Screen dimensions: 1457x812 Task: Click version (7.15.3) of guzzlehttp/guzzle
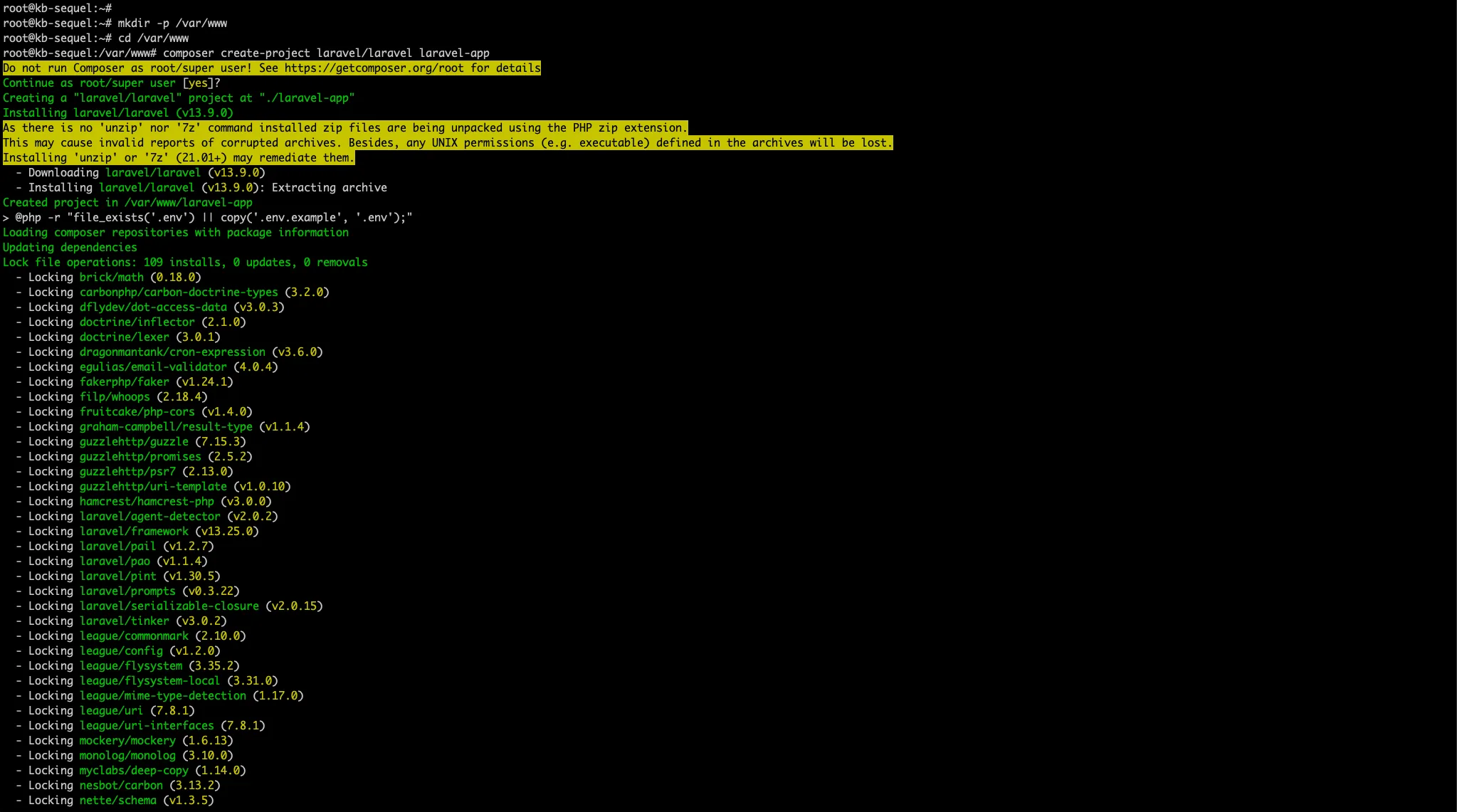point(221,442)
